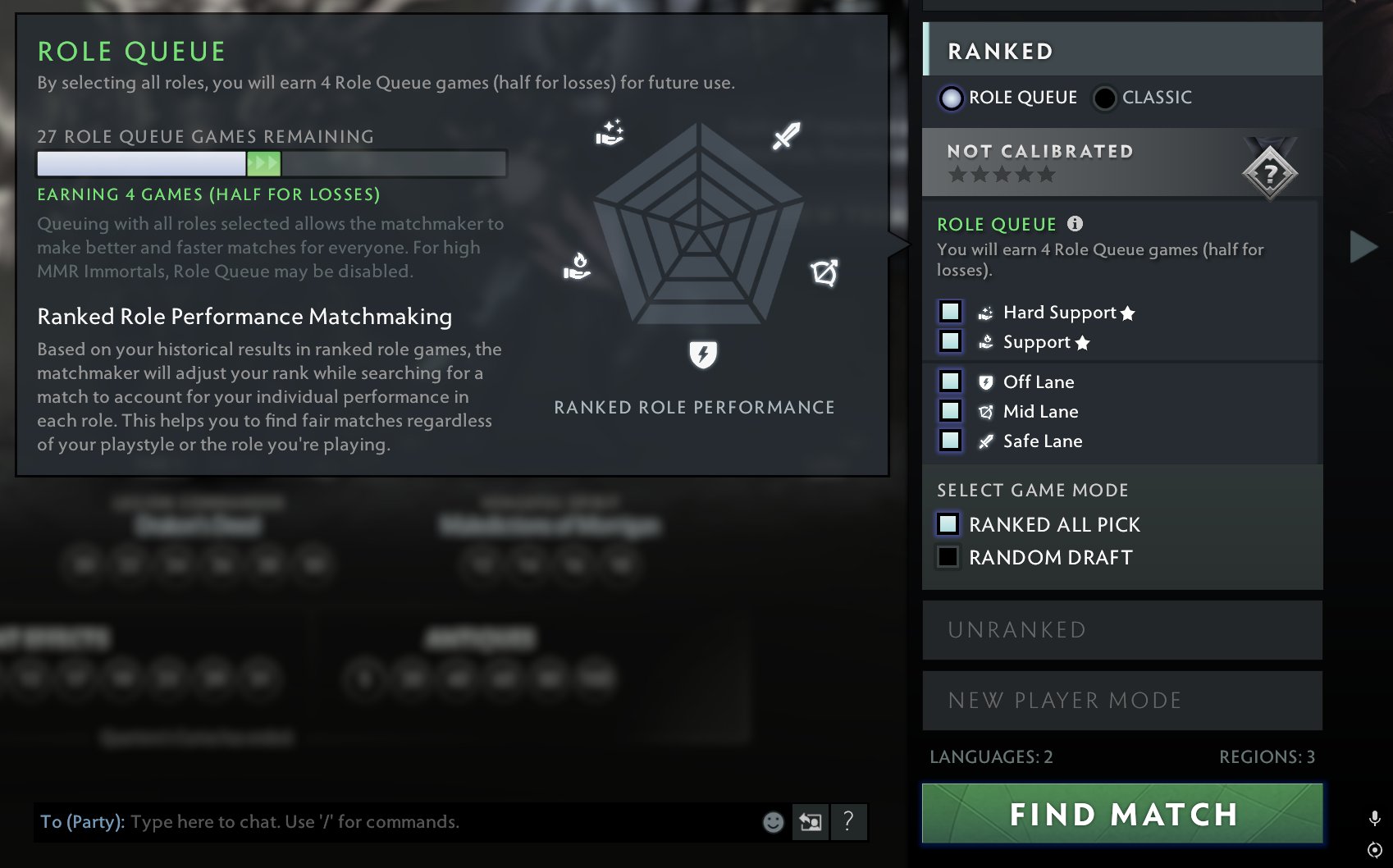Enable the Hard Support role checkbox
Screen dimensions: 1393x868
tap(950, 312)
